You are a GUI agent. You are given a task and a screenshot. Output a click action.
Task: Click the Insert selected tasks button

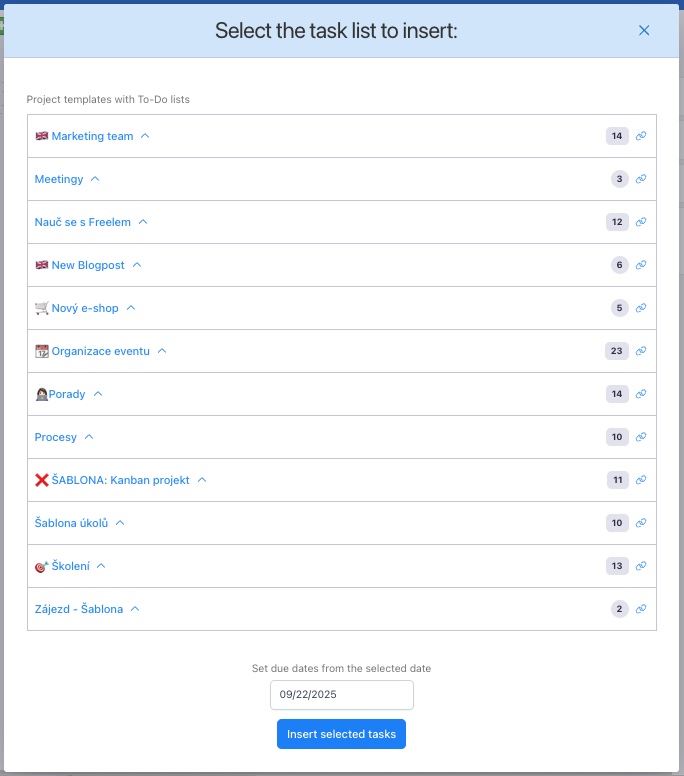tap(342, 734)
